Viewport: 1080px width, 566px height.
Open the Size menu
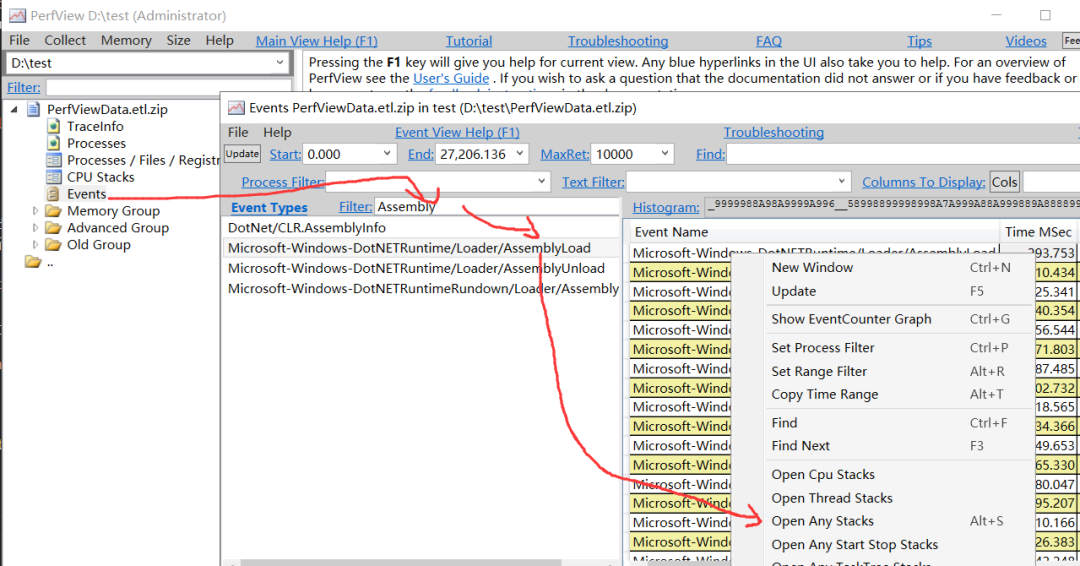(x=178, y=41)
